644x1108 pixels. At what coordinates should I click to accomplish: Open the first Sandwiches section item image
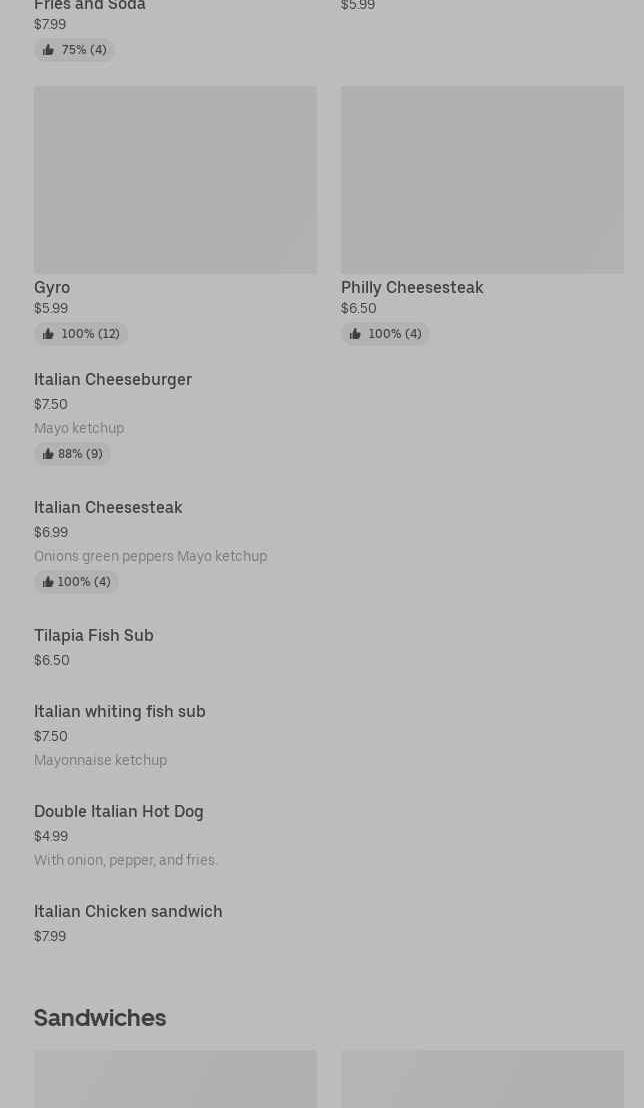point(175,1080)
